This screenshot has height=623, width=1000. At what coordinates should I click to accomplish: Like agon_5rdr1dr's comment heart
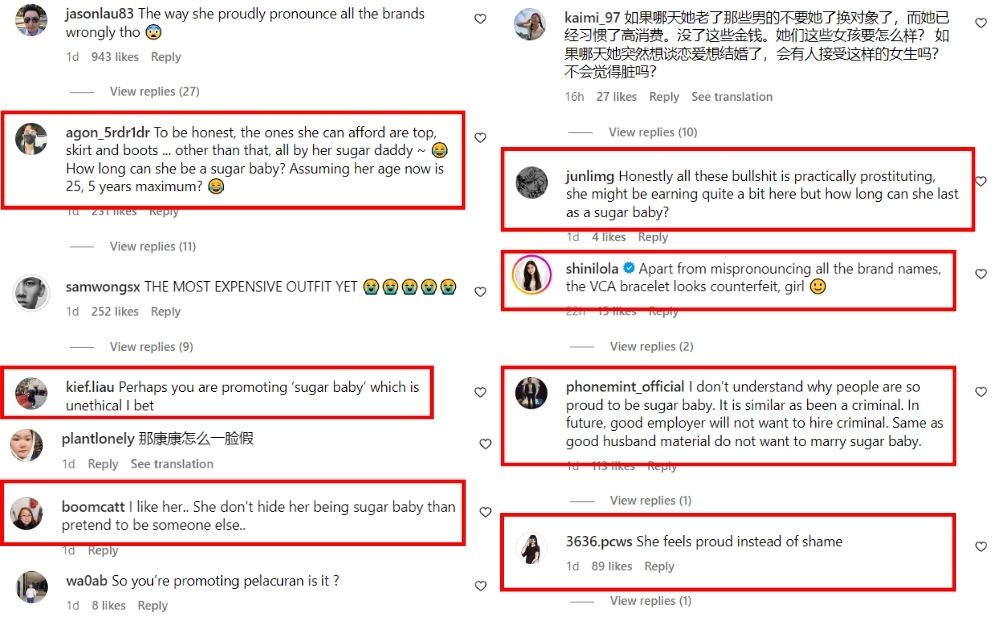480,137
